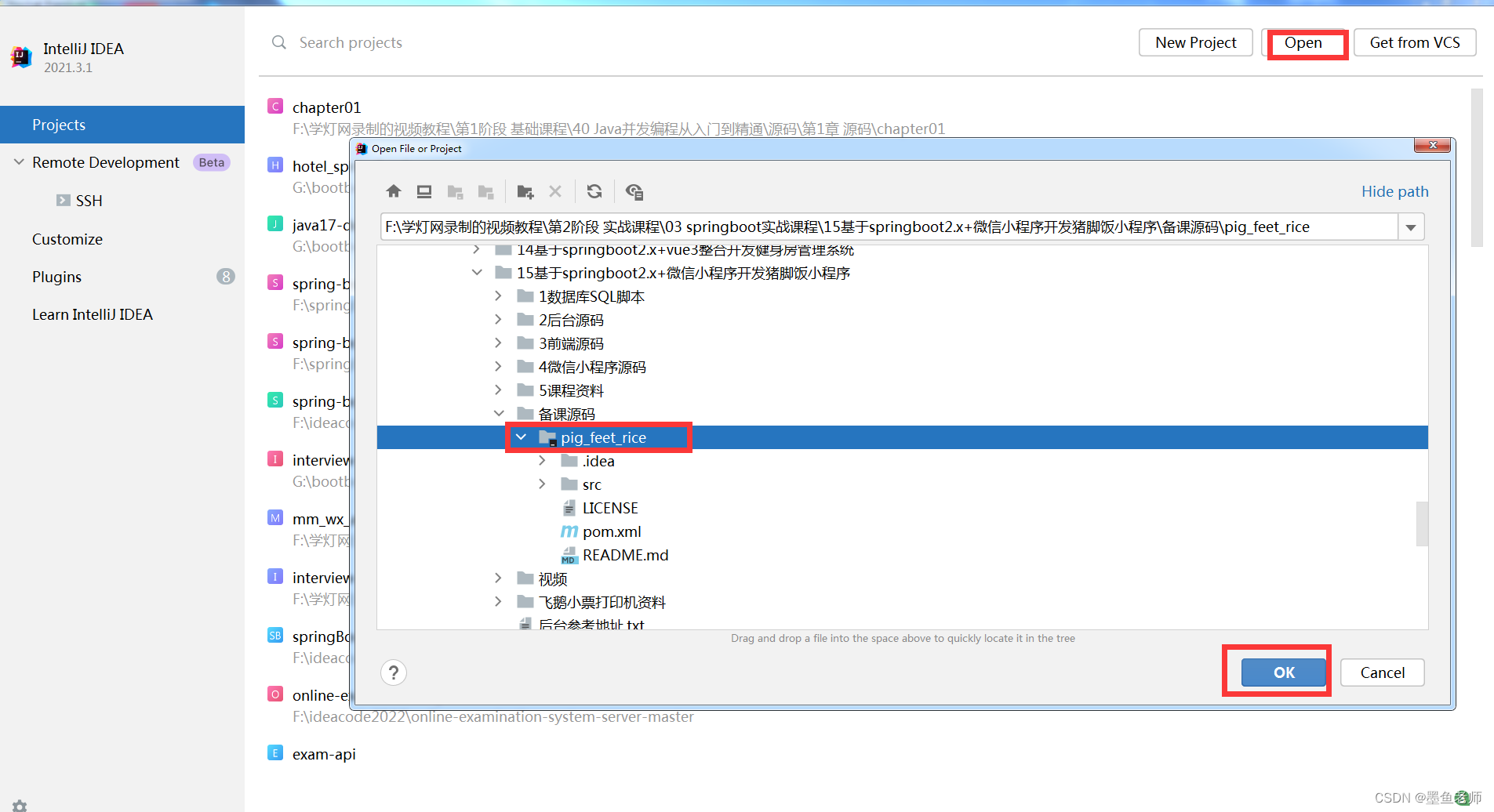
Task: Click the Open button
Action: [1303, 42]
